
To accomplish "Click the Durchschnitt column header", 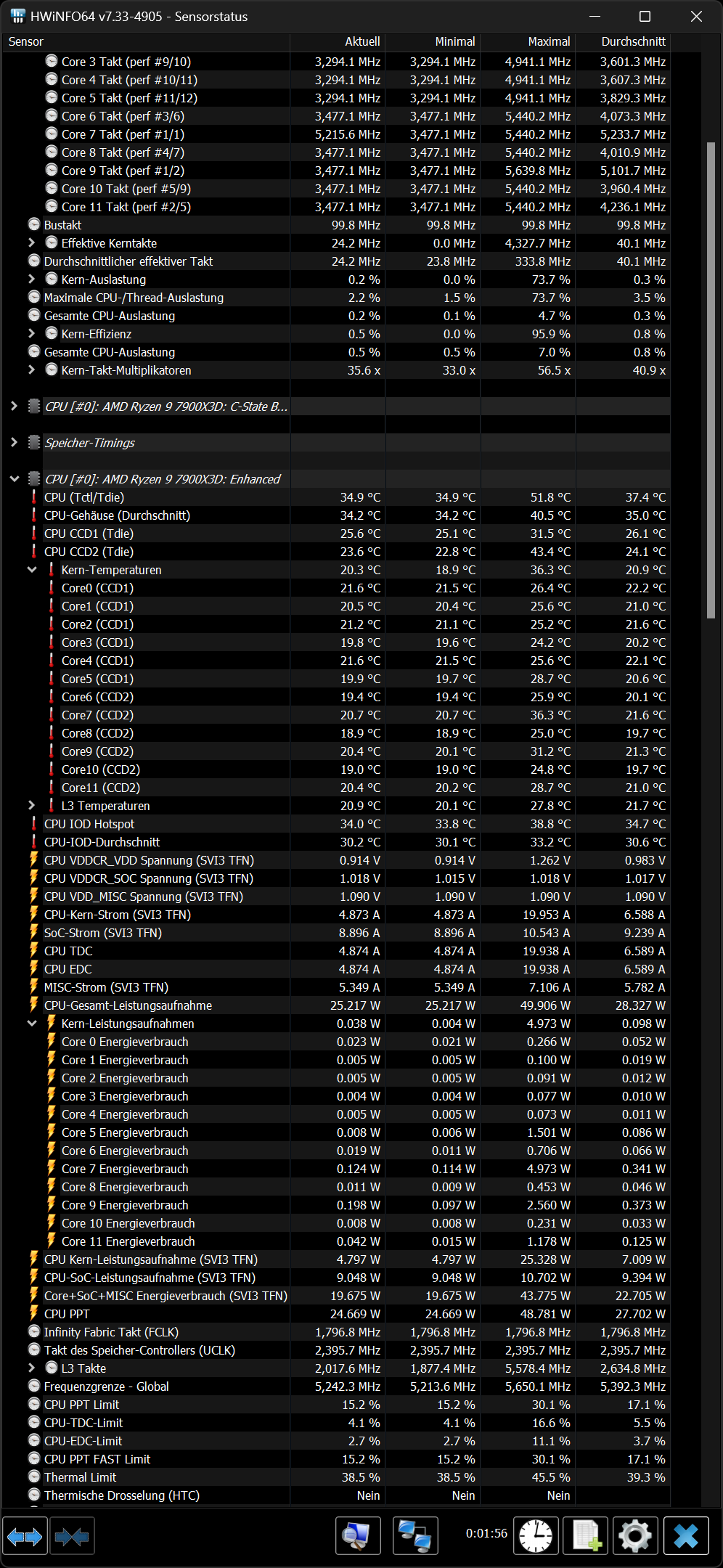I will click(x=623, y=42).
